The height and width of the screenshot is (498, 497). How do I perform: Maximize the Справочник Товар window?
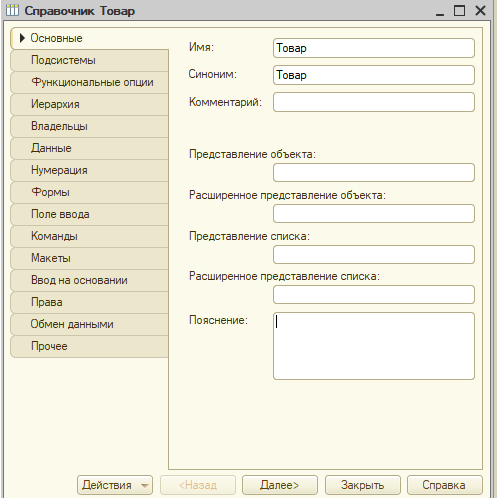(459, 11)
